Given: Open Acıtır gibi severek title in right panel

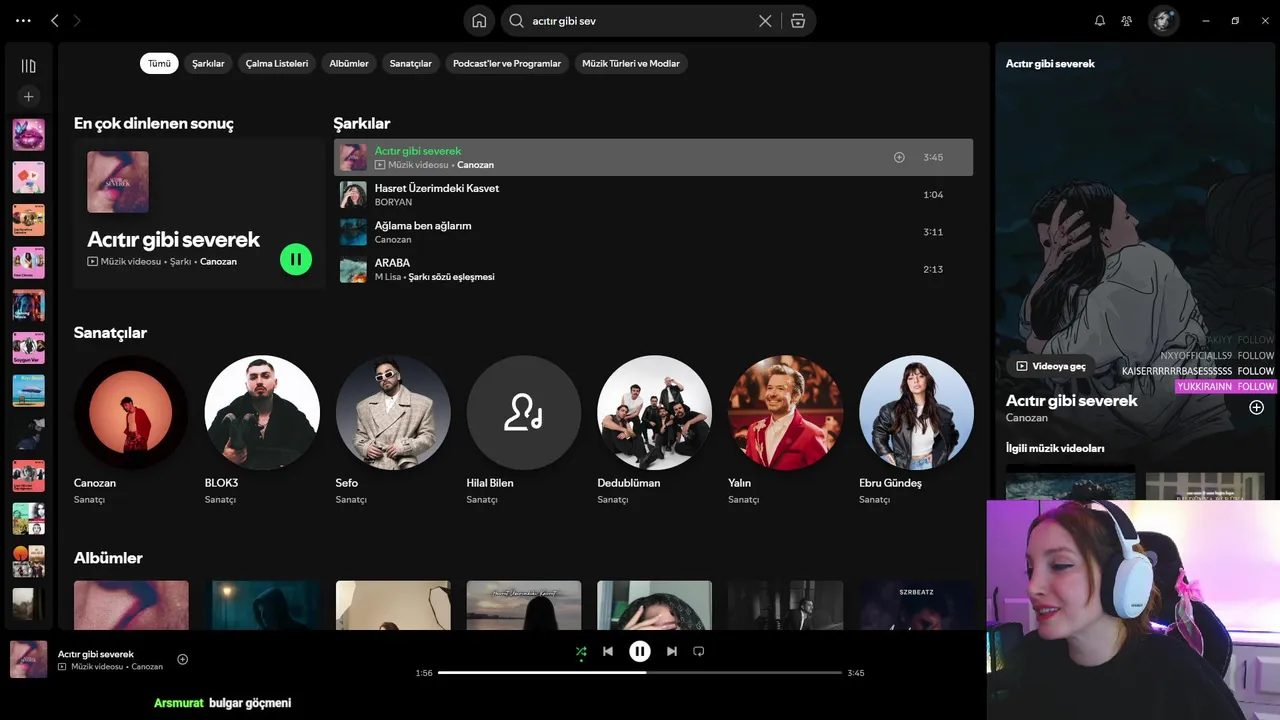Looking at the screenshot, I should (1072, 400).
